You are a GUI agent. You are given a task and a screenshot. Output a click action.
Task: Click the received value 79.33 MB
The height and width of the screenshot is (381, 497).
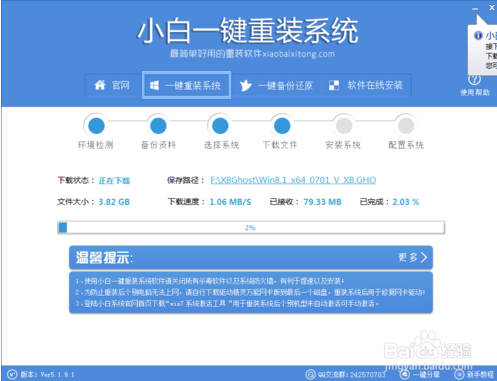pyautogui.click(x=322, y=202)
